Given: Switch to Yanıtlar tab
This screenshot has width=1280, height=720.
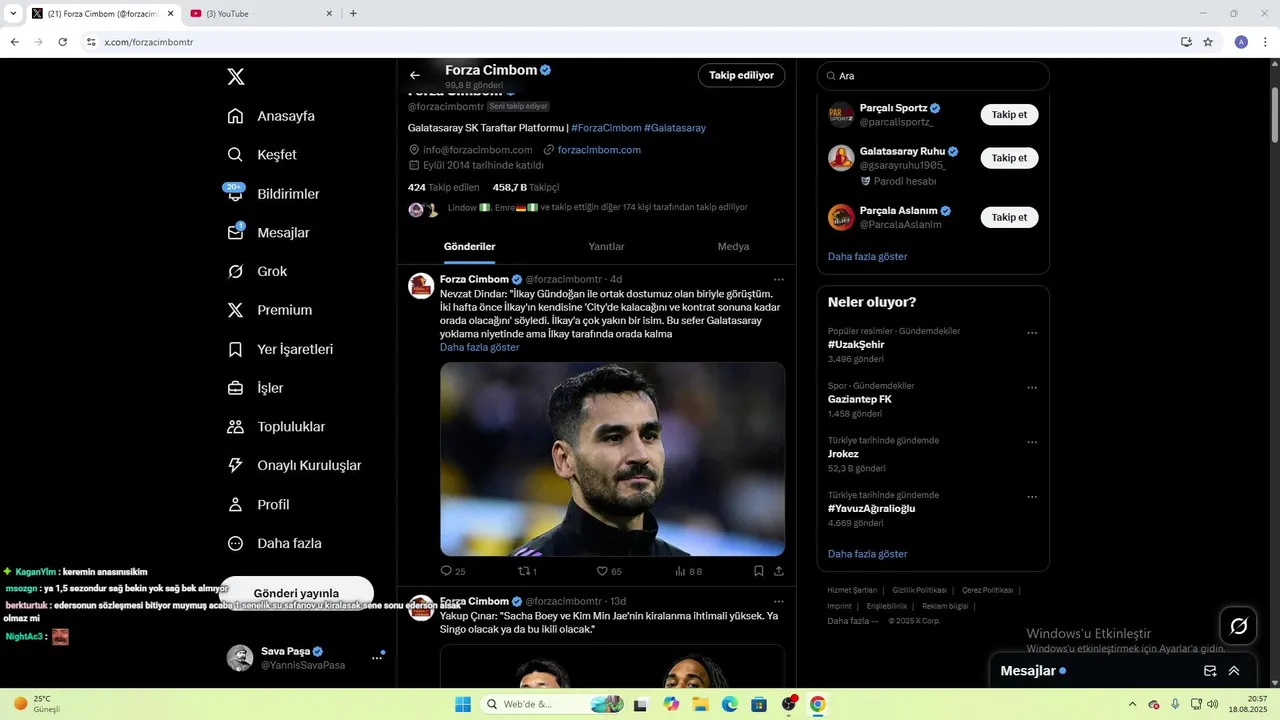Looking at the screenshot, I should pyautogui.click(x=606, y=247).
